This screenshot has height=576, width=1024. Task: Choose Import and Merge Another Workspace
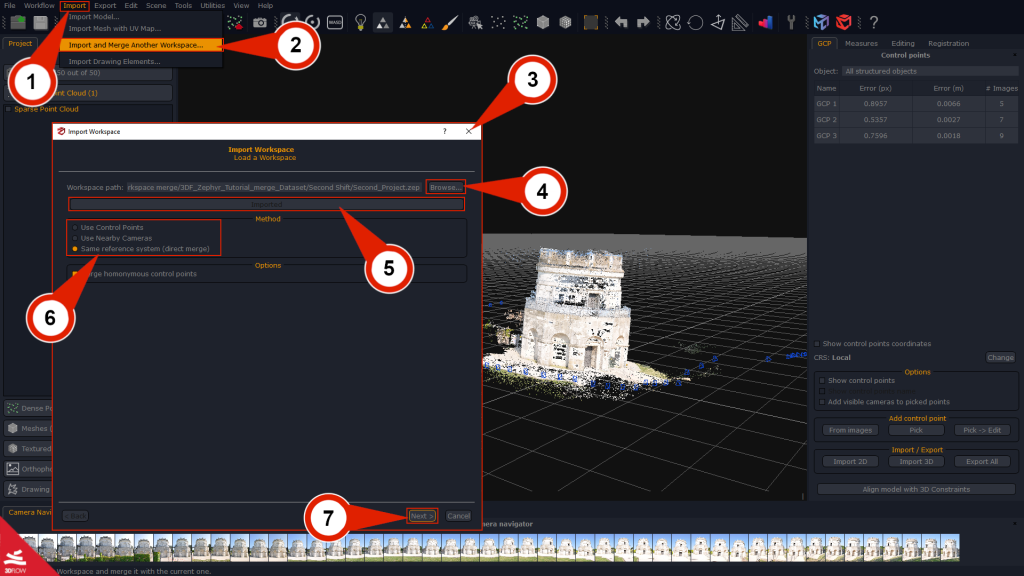(x=140, y=45)
